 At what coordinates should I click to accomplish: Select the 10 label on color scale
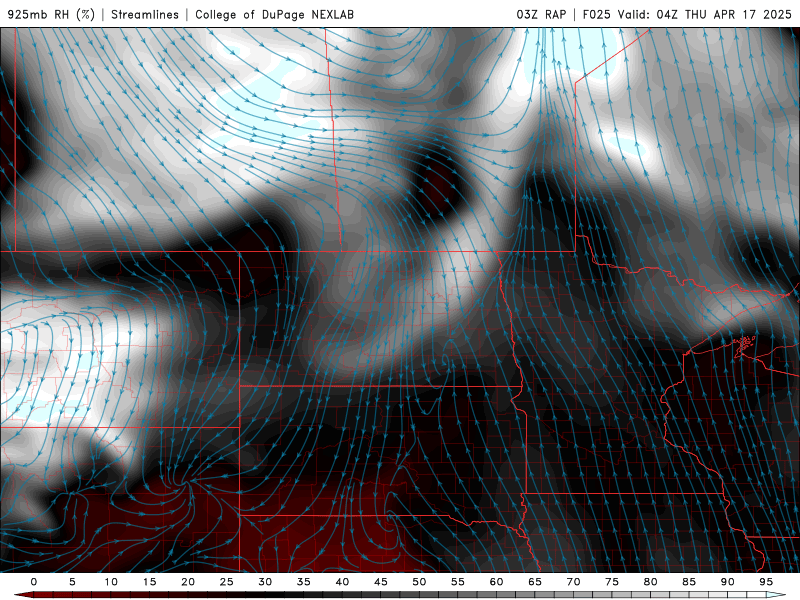click(111, 582)
